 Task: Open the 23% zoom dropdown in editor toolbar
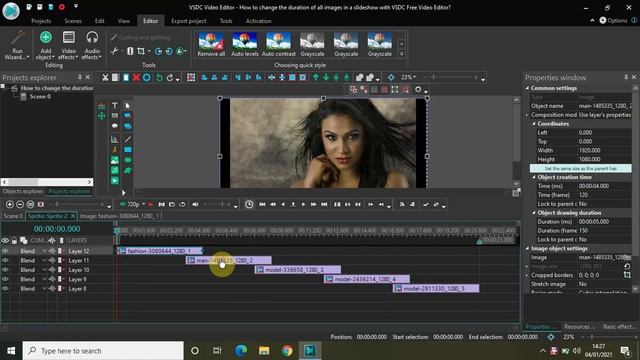point(408,77)
